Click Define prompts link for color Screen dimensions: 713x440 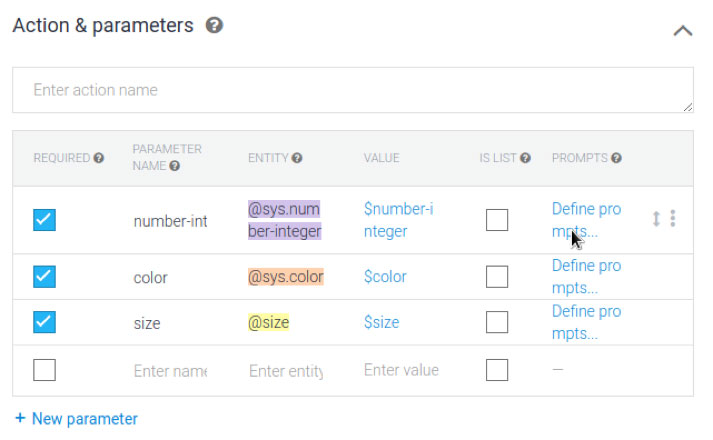(586, 277)
